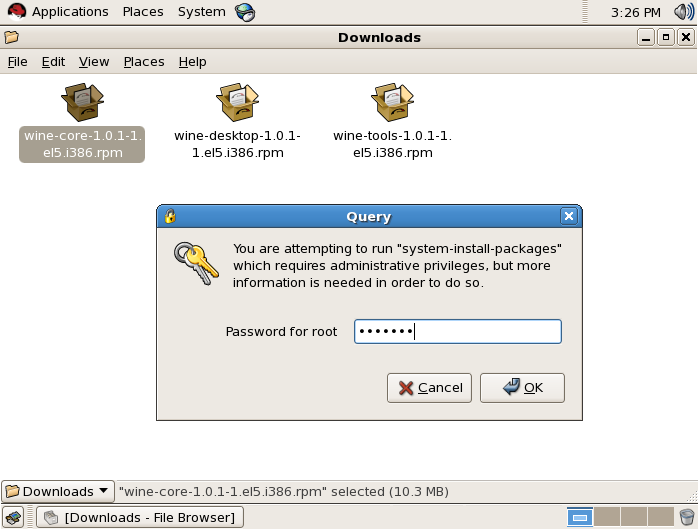The width and height of the screenshot is (699, 532).
Task: Minimize the Downloads window
Action: tap(646, 37)
